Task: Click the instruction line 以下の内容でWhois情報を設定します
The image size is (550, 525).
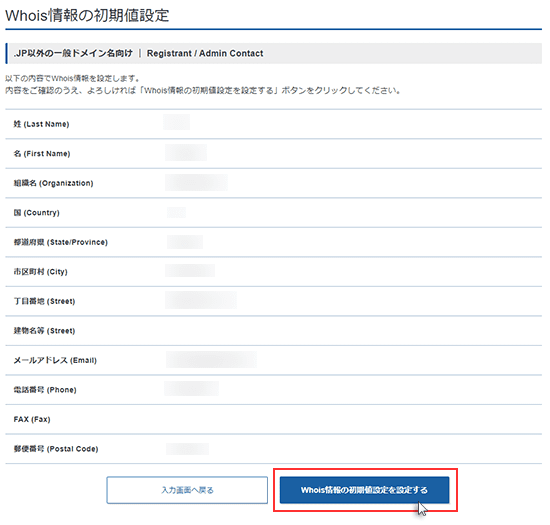Action: pos(73,78)
